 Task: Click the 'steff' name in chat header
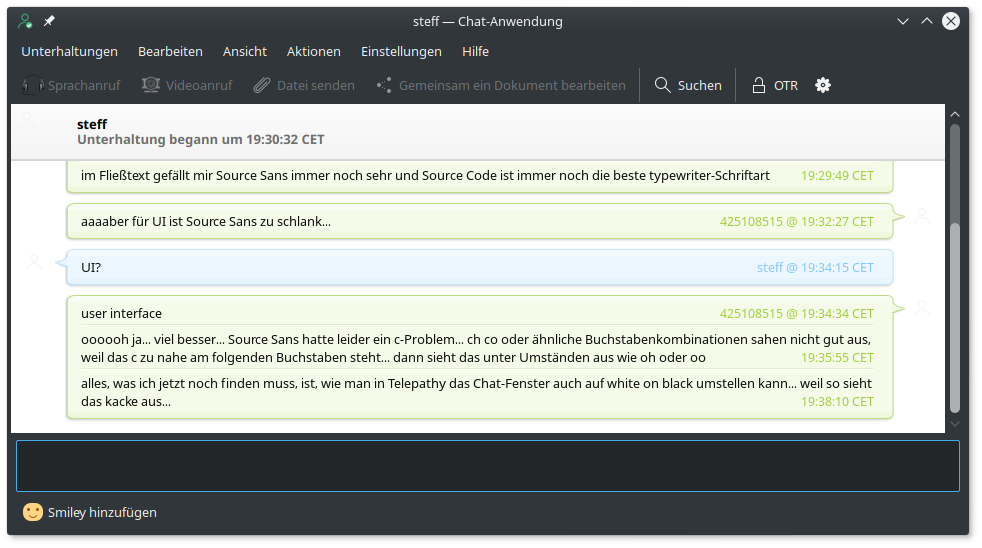92,124
